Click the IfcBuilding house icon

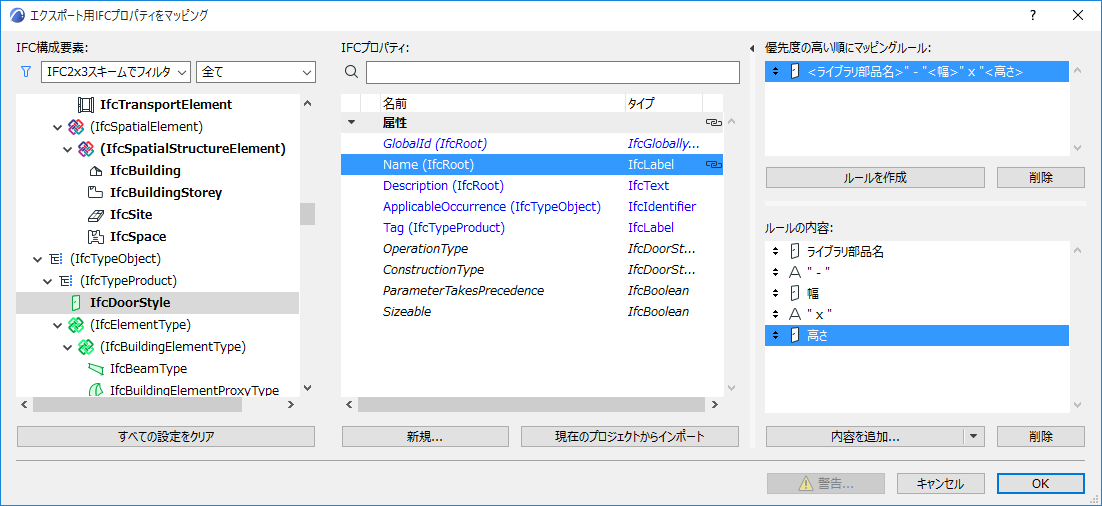pos(96,171)
